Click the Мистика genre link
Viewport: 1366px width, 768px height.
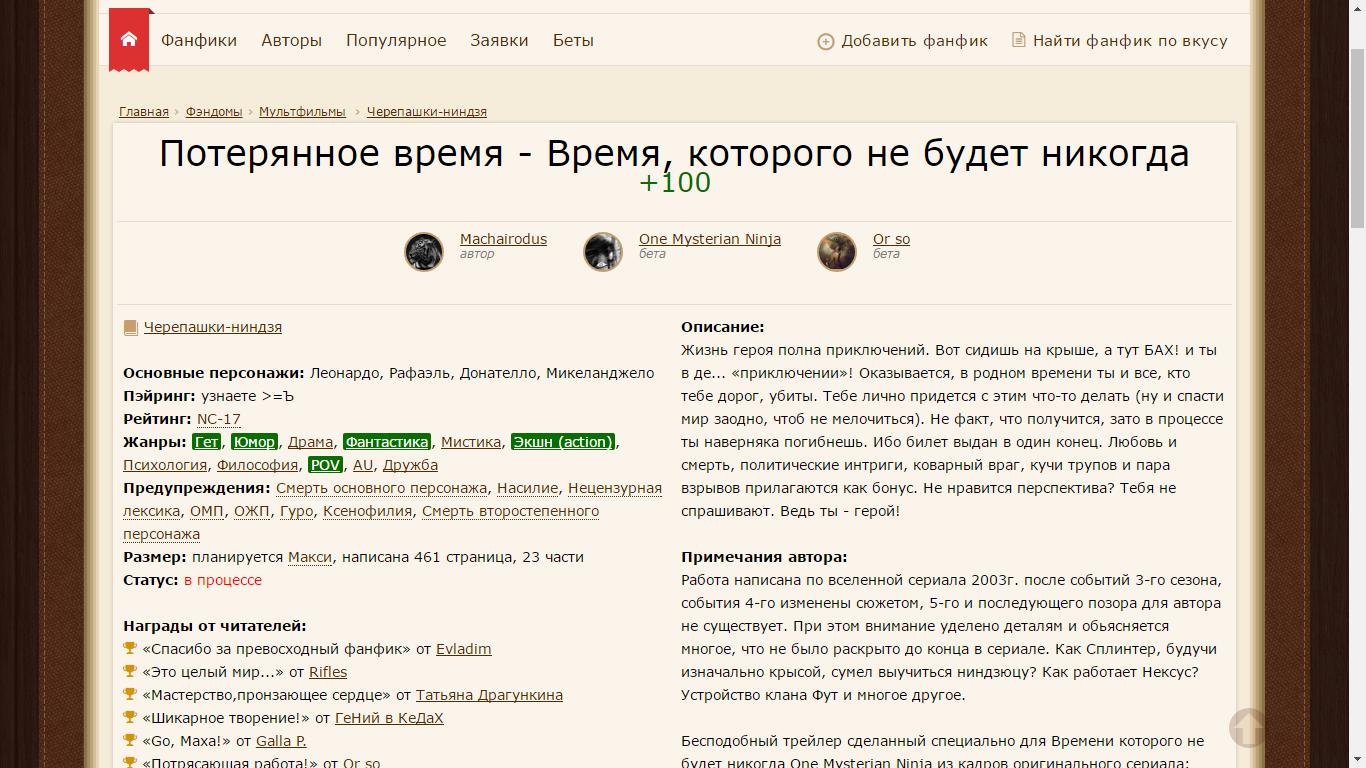tap(471, 442)
